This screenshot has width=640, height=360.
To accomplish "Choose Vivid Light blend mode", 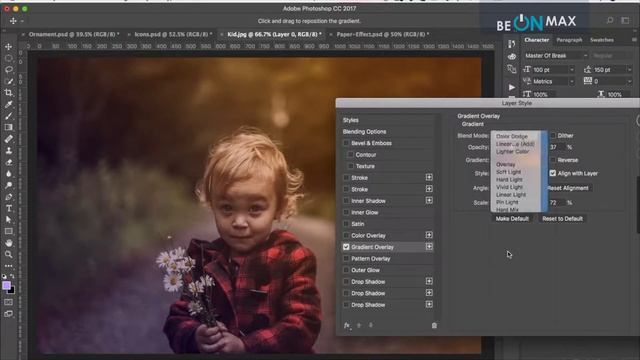I will (509, 187).
